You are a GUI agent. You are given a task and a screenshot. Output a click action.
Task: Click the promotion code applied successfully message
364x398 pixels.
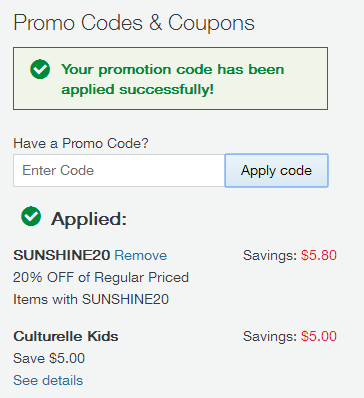173,79
